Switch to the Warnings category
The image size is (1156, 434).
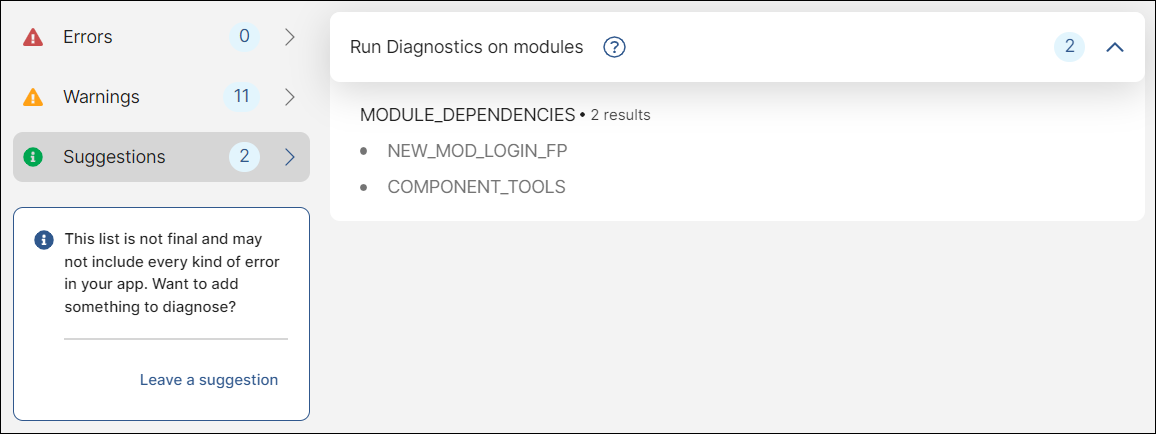click(x=101, y=97)
